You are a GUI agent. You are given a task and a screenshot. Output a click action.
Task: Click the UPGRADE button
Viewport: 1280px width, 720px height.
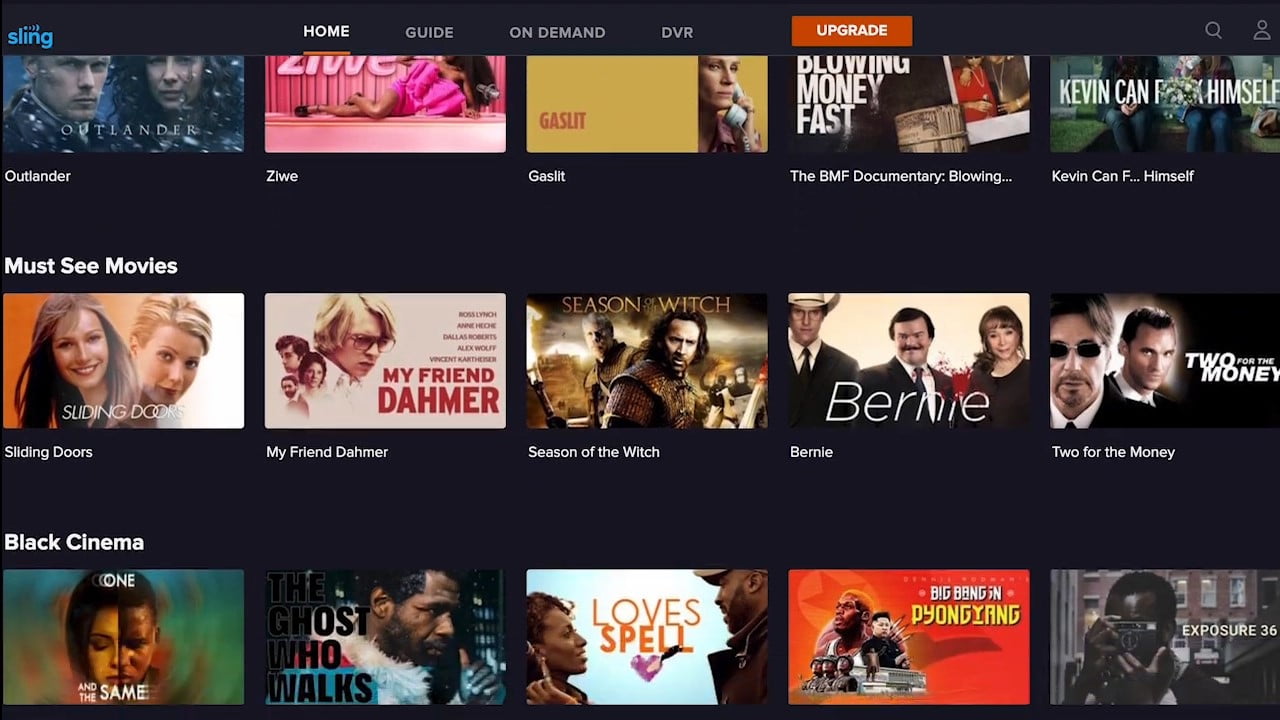pyautogui.click(x=852, y=31)
